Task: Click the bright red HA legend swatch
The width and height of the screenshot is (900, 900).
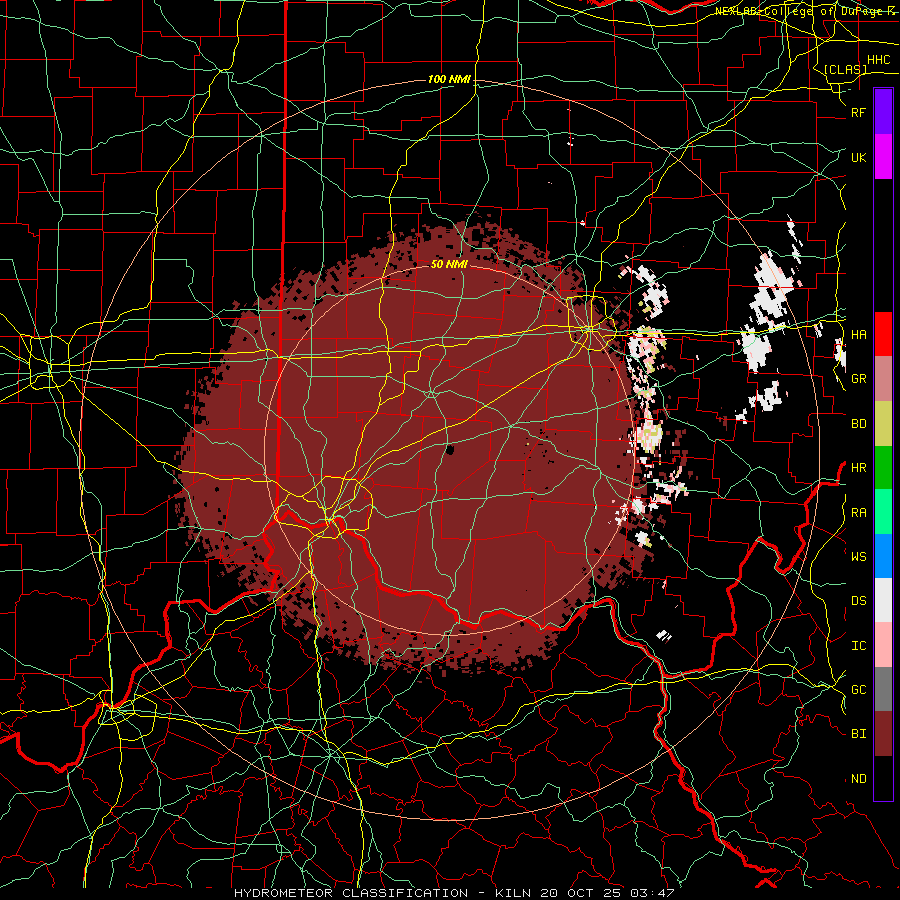Action: click(883, 334)
